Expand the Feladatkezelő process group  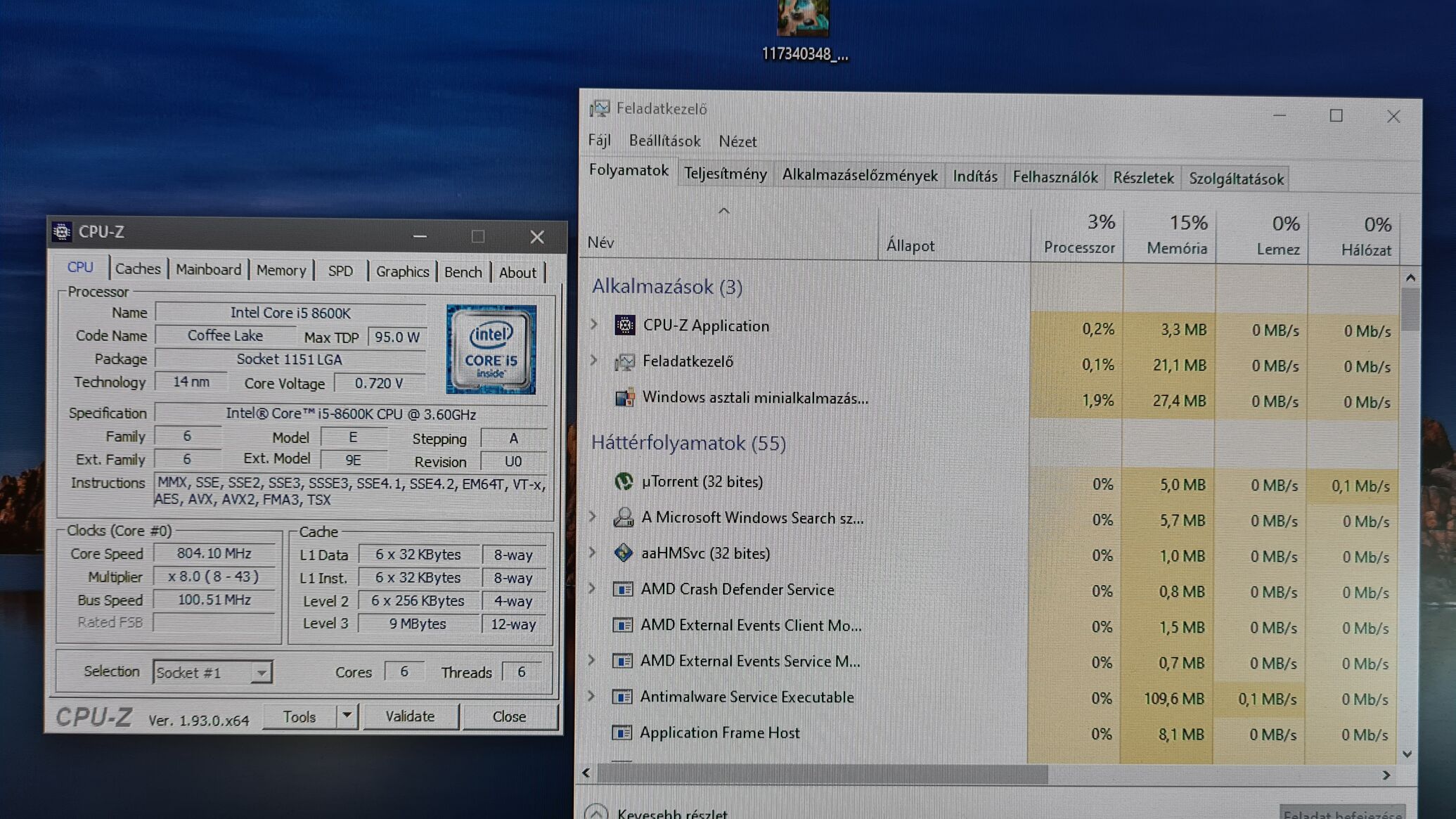(x=594, y=360)
